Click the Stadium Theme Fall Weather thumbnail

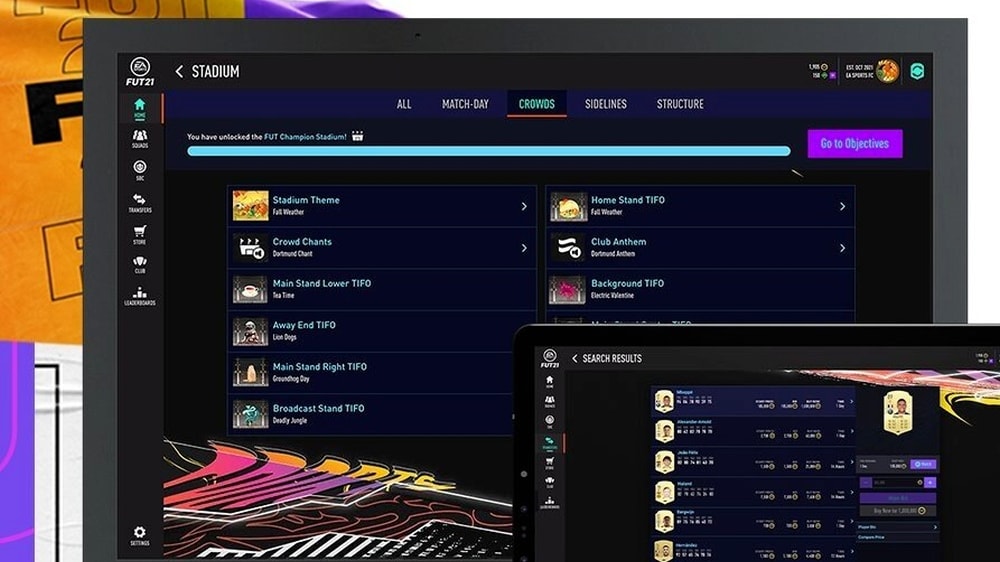[x=250, y=206]
